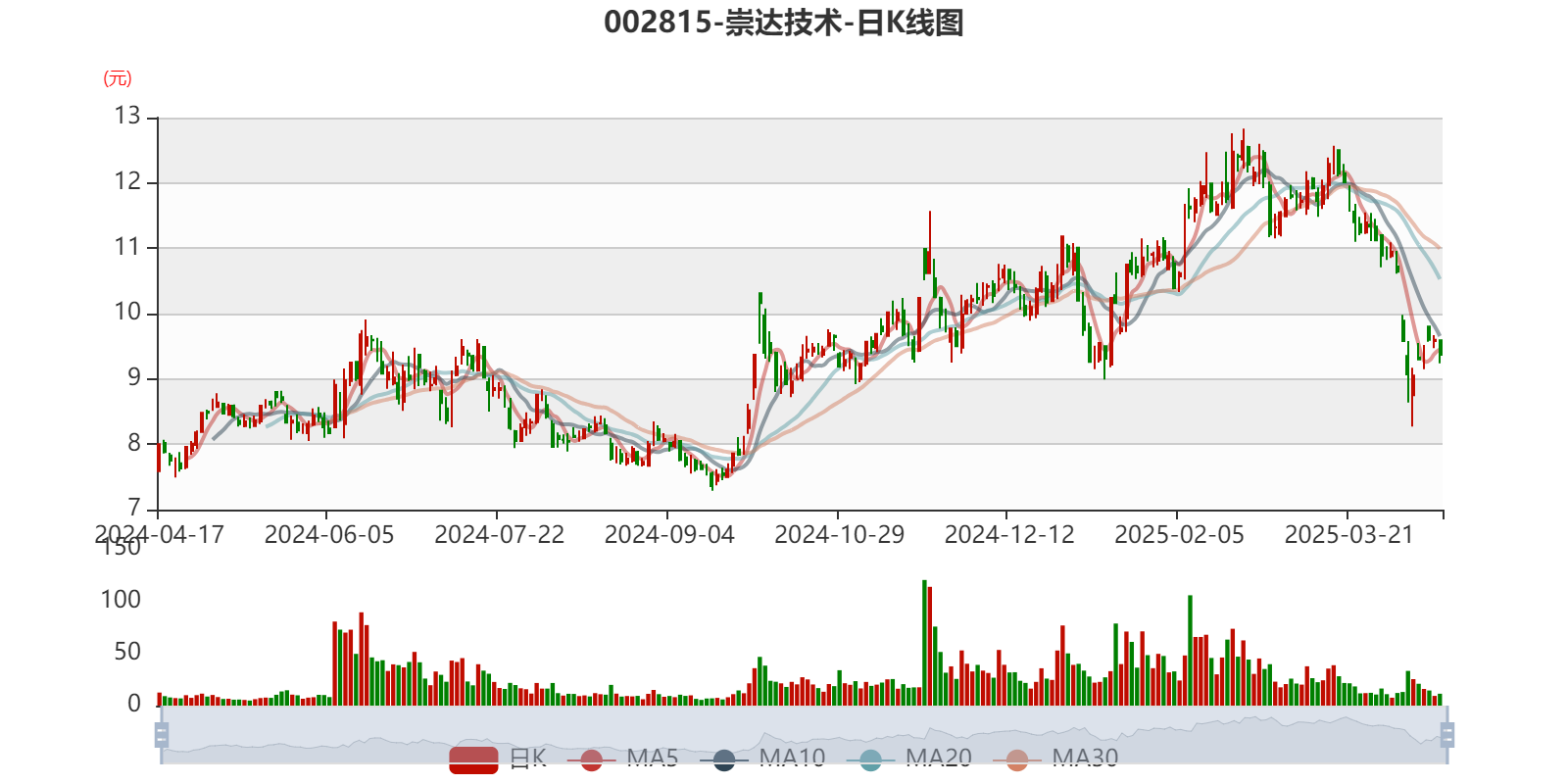
Task: Toggle the 日K series in the legend
Action: [498, 759]
